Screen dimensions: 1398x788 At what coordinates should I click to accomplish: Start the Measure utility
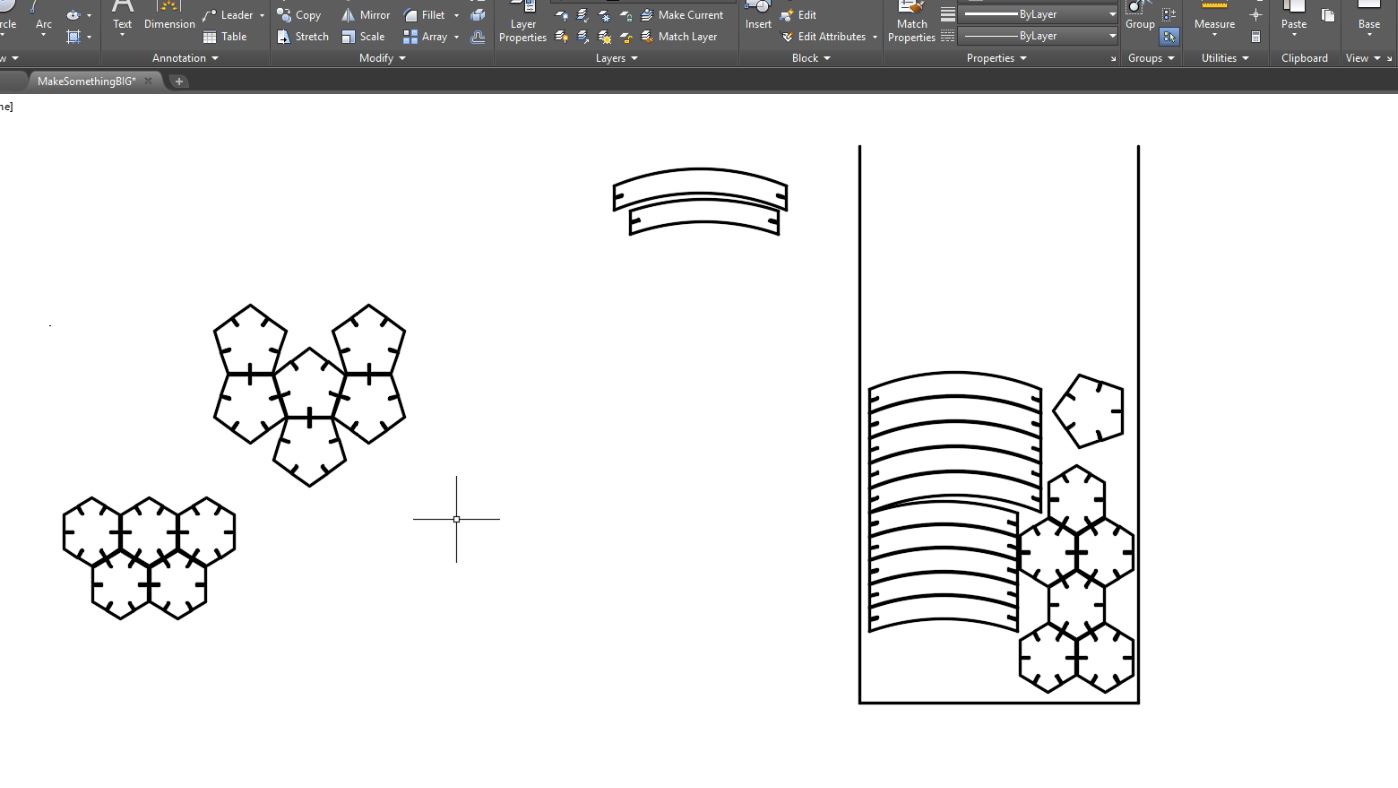click(1215, 18)
